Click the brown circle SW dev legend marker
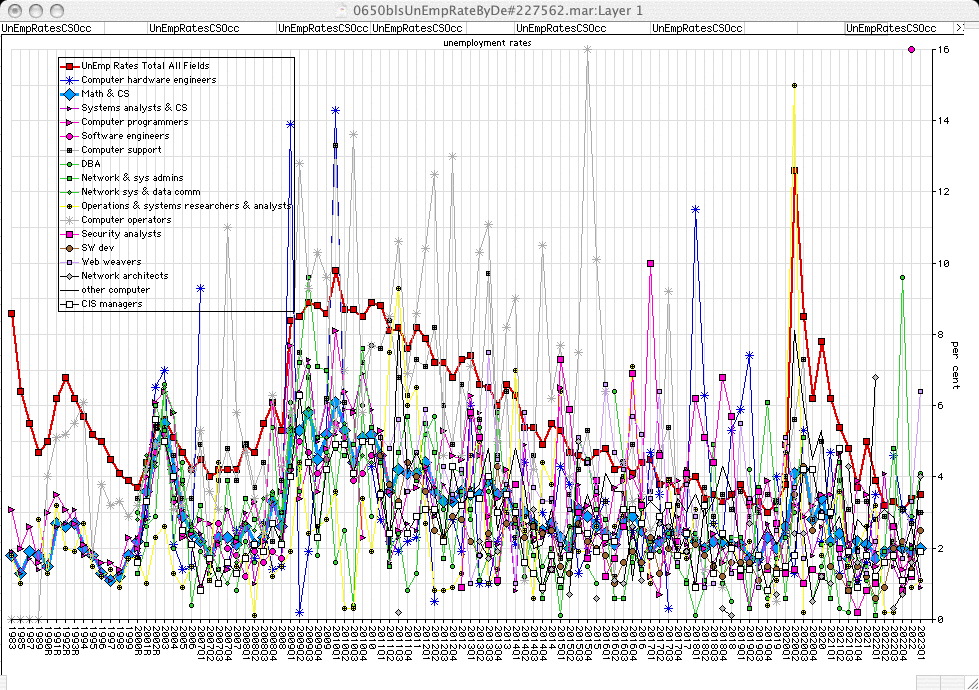Viewport: 979px width, 690px height. click(69, 248)
